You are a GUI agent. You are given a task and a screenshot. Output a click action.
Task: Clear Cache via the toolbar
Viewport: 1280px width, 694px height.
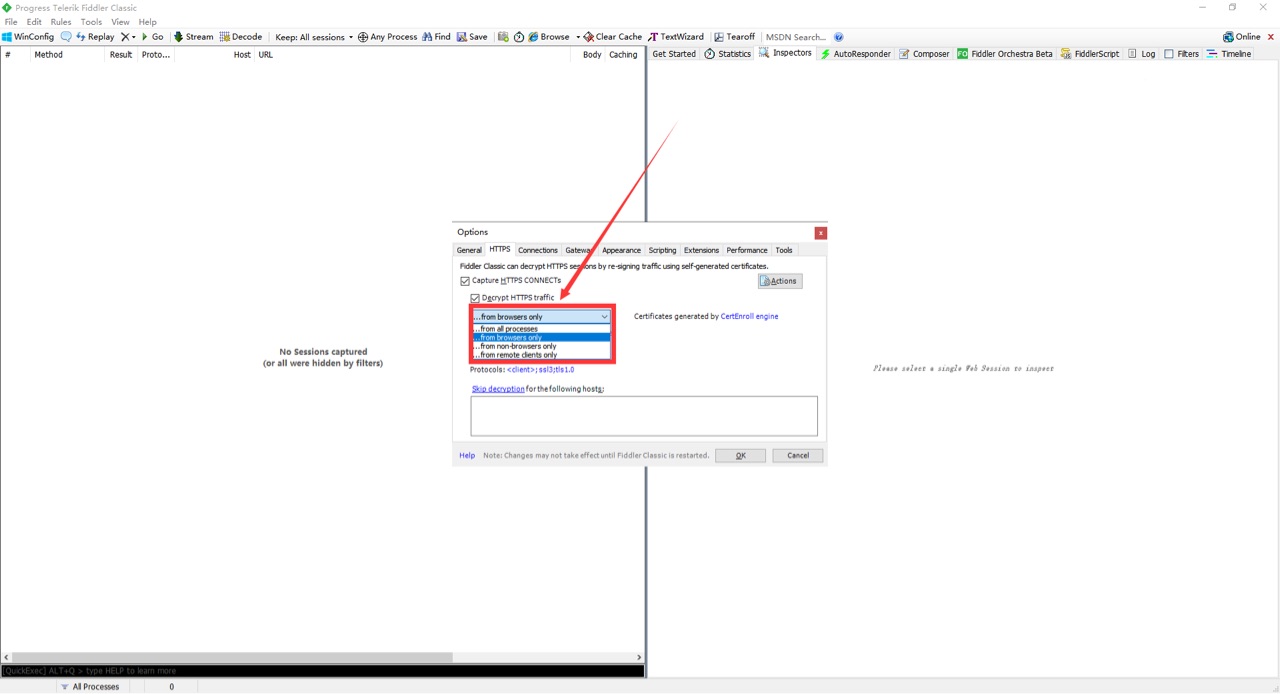[x=613, y=37]
